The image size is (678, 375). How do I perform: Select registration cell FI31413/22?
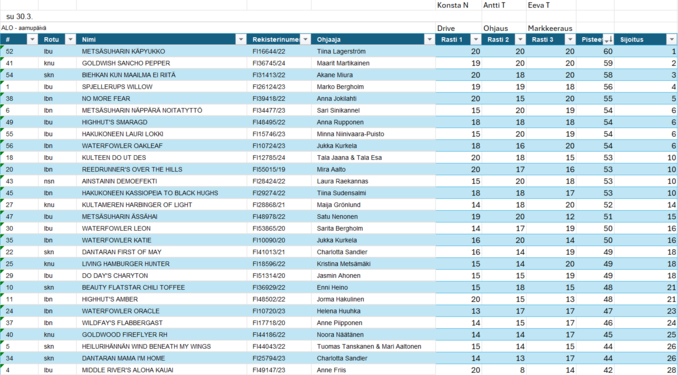pyautogui.click(x=279, y=75)
